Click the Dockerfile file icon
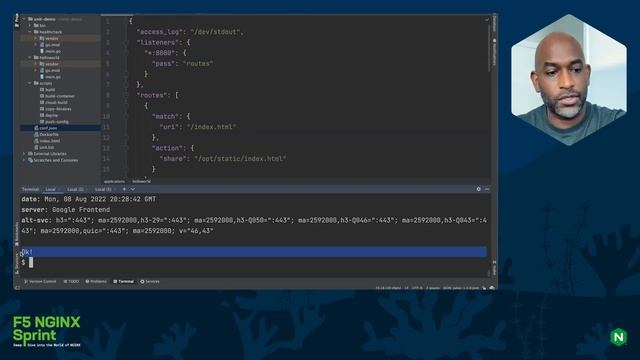The height and width of the screenshot is (360, 640). click(x=36, y=134)
